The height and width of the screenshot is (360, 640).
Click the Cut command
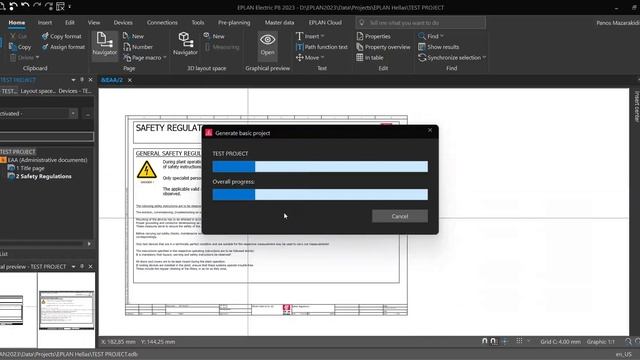[x=18, y=36]
